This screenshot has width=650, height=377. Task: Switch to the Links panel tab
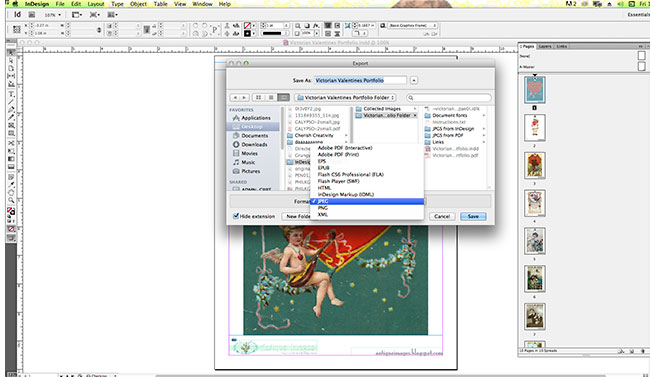(x=561, y=46)
